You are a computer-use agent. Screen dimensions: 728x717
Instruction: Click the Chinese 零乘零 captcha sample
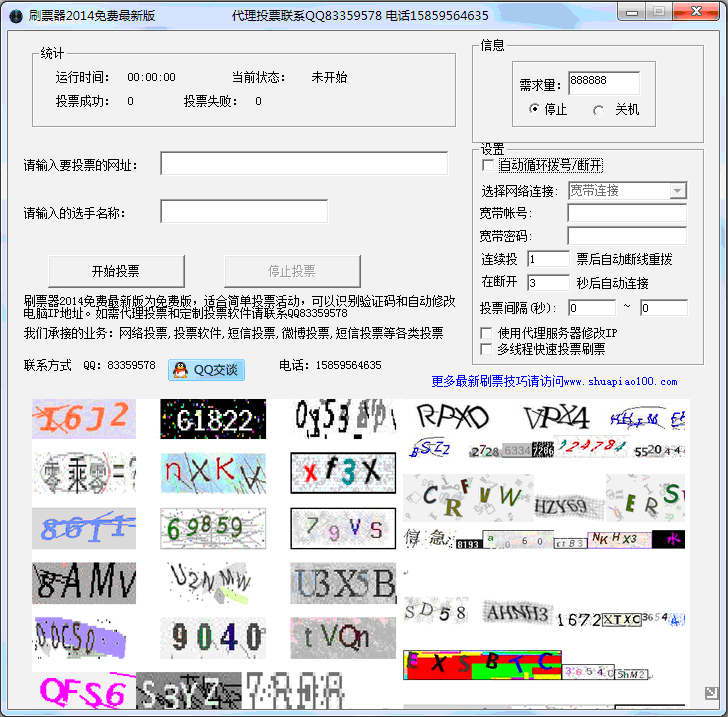coord(84,473)
